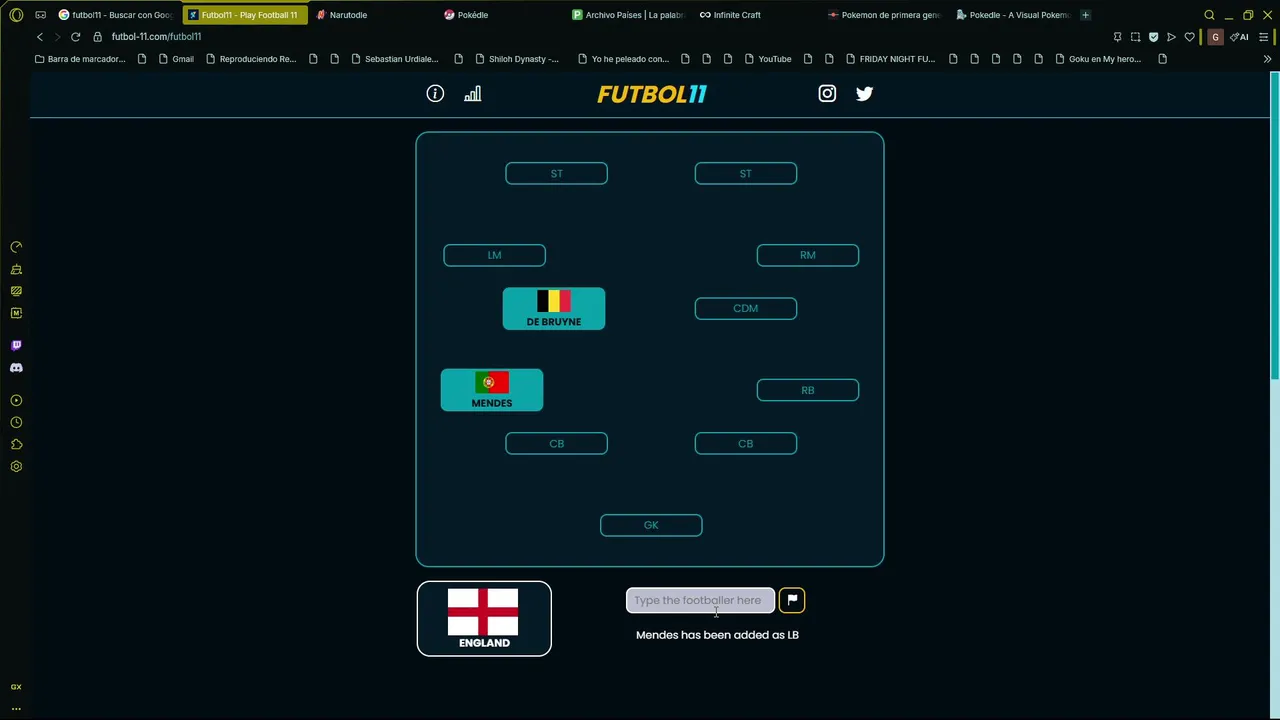
Task: Select the CDM position slot
Action: (x=745, y=309)
